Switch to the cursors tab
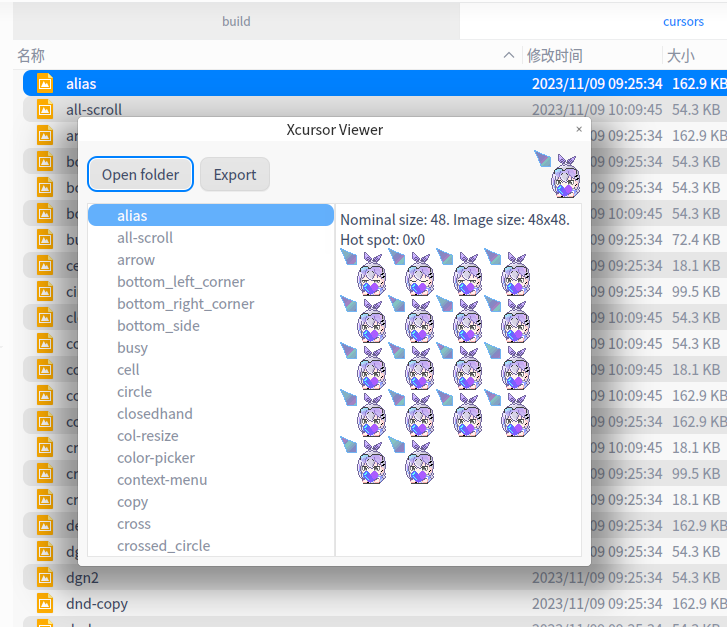The image size is (727, 627). coord(683,21)
